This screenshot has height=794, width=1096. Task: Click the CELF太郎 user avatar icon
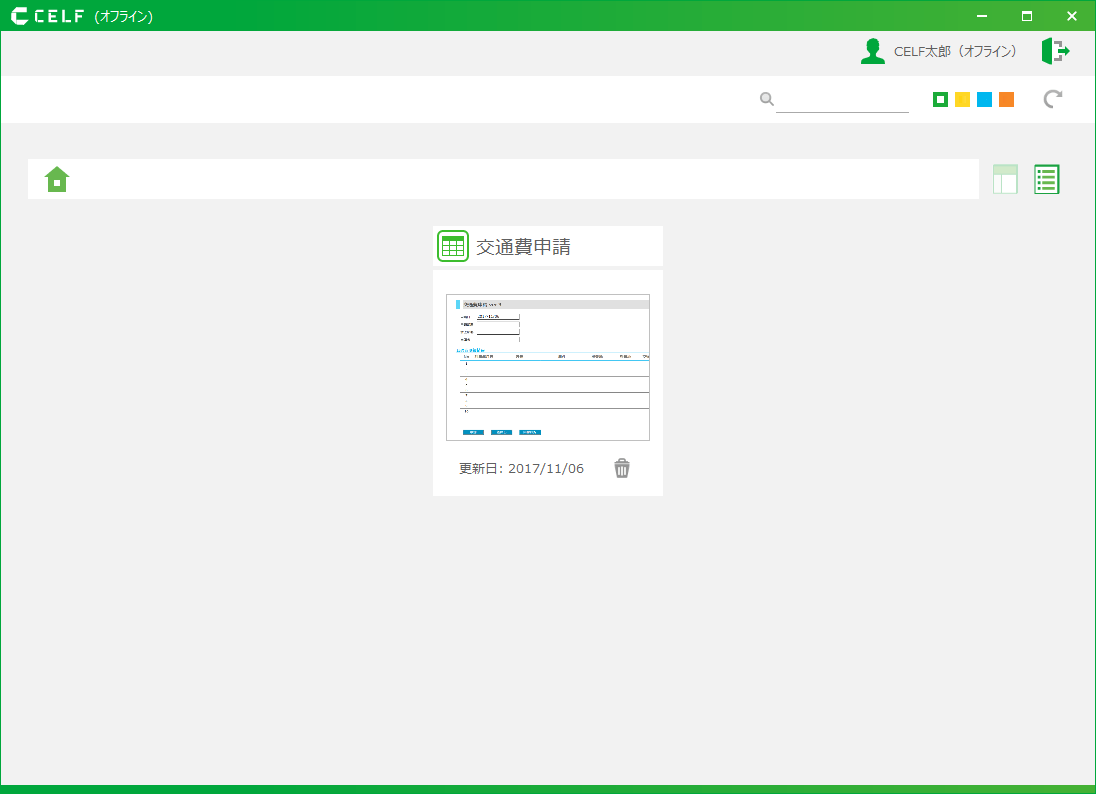point(873,51)
